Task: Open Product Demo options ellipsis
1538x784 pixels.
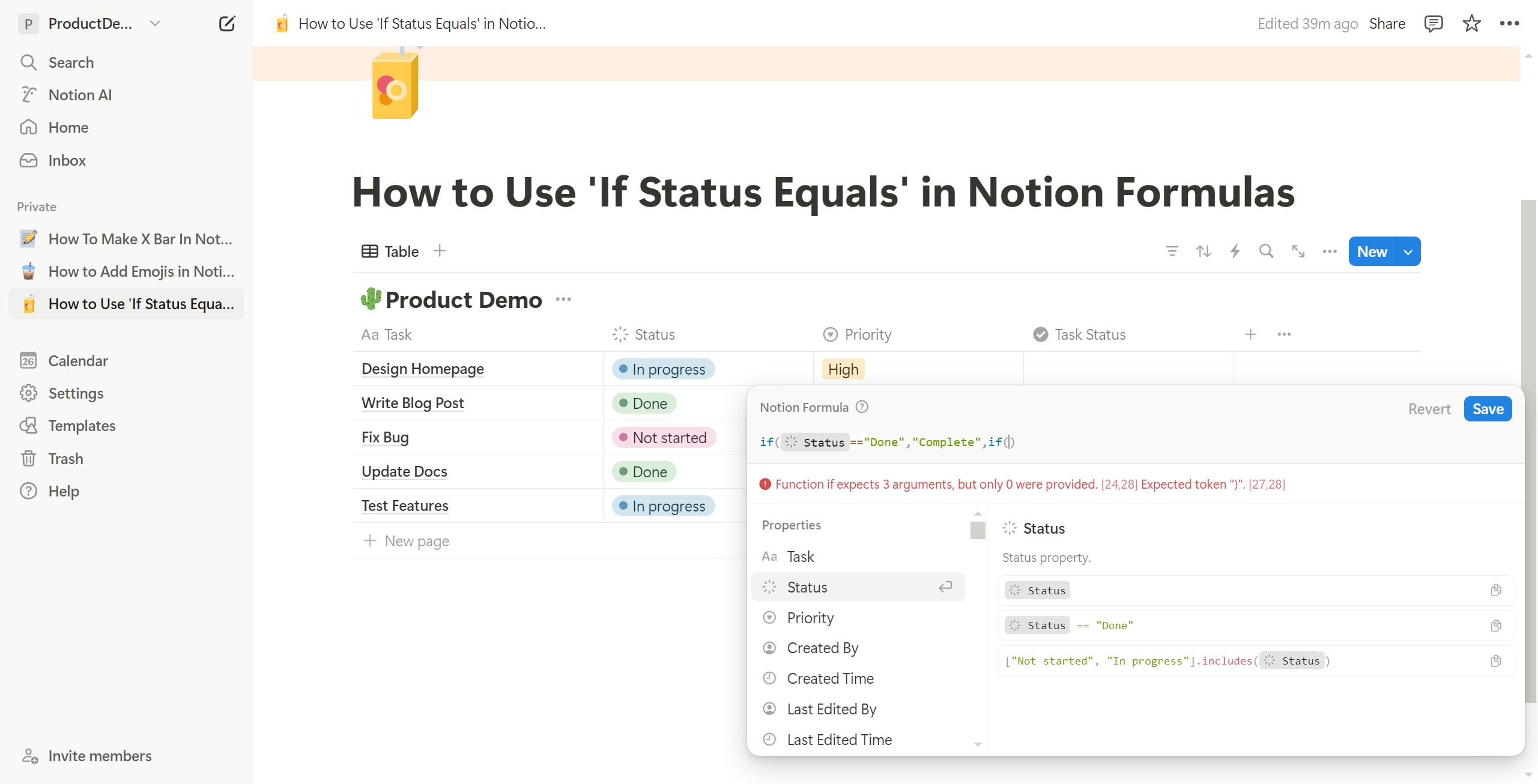Action: pos(563,299)
